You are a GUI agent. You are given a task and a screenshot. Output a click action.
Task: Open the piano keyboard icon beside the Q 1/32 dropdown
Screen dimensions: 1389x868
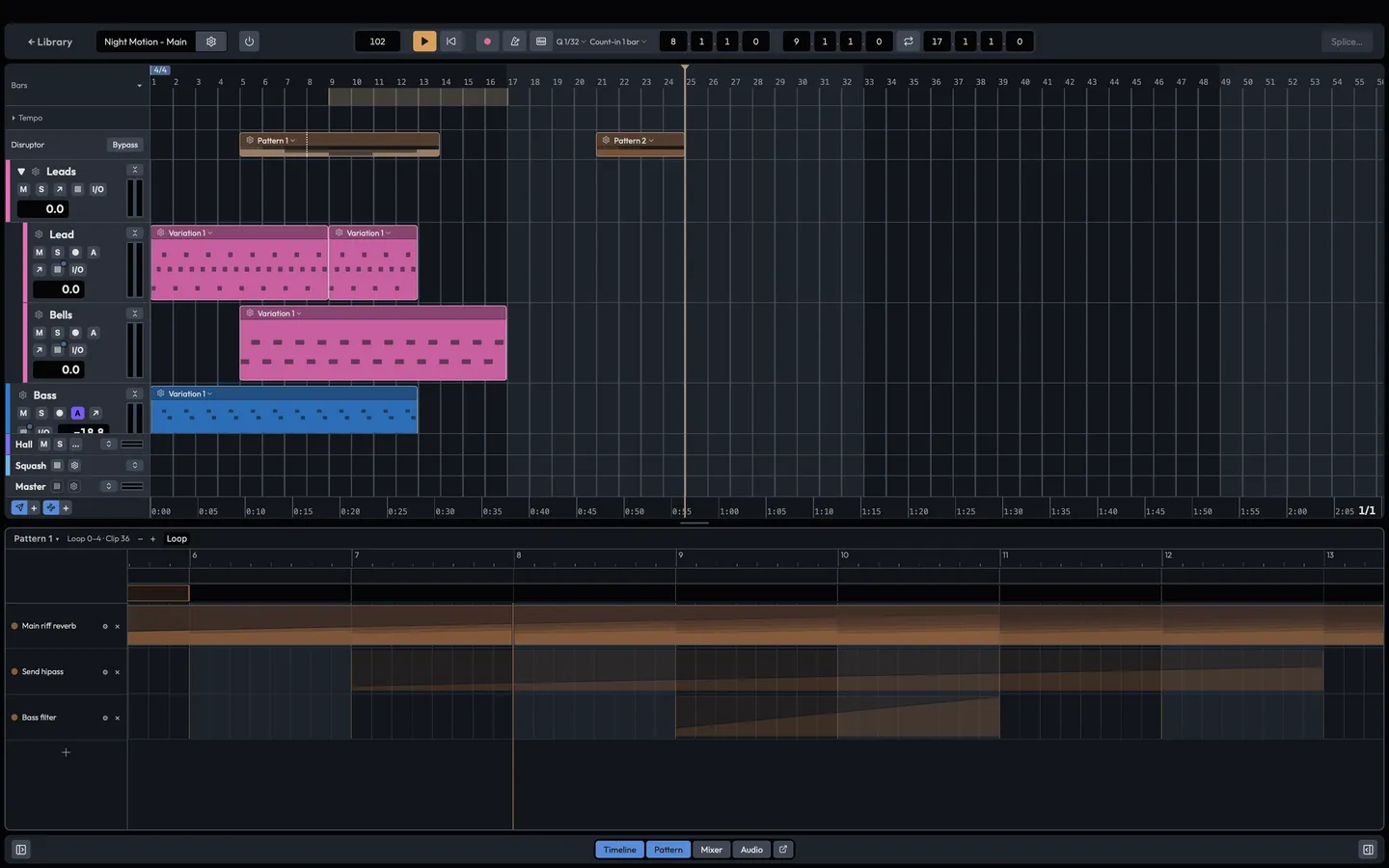[x=541, y=41]
